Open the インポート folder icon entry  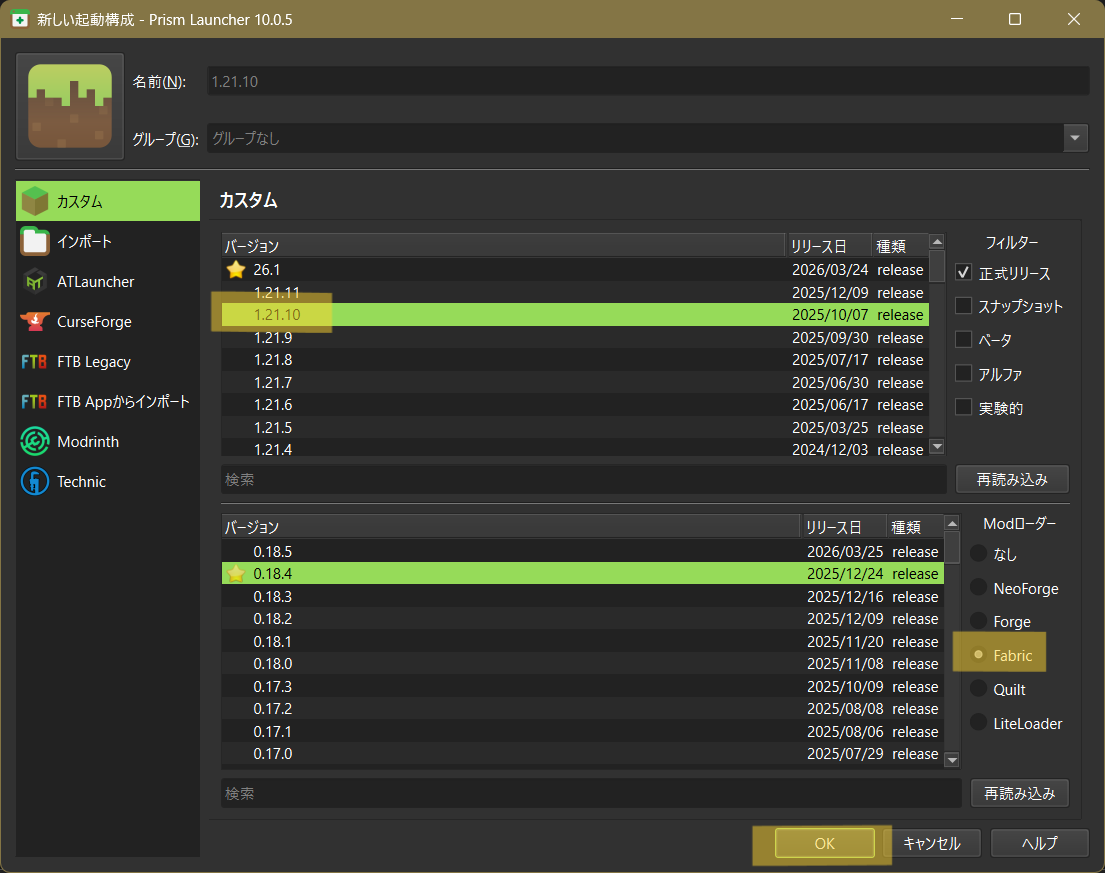click(35, 242)
